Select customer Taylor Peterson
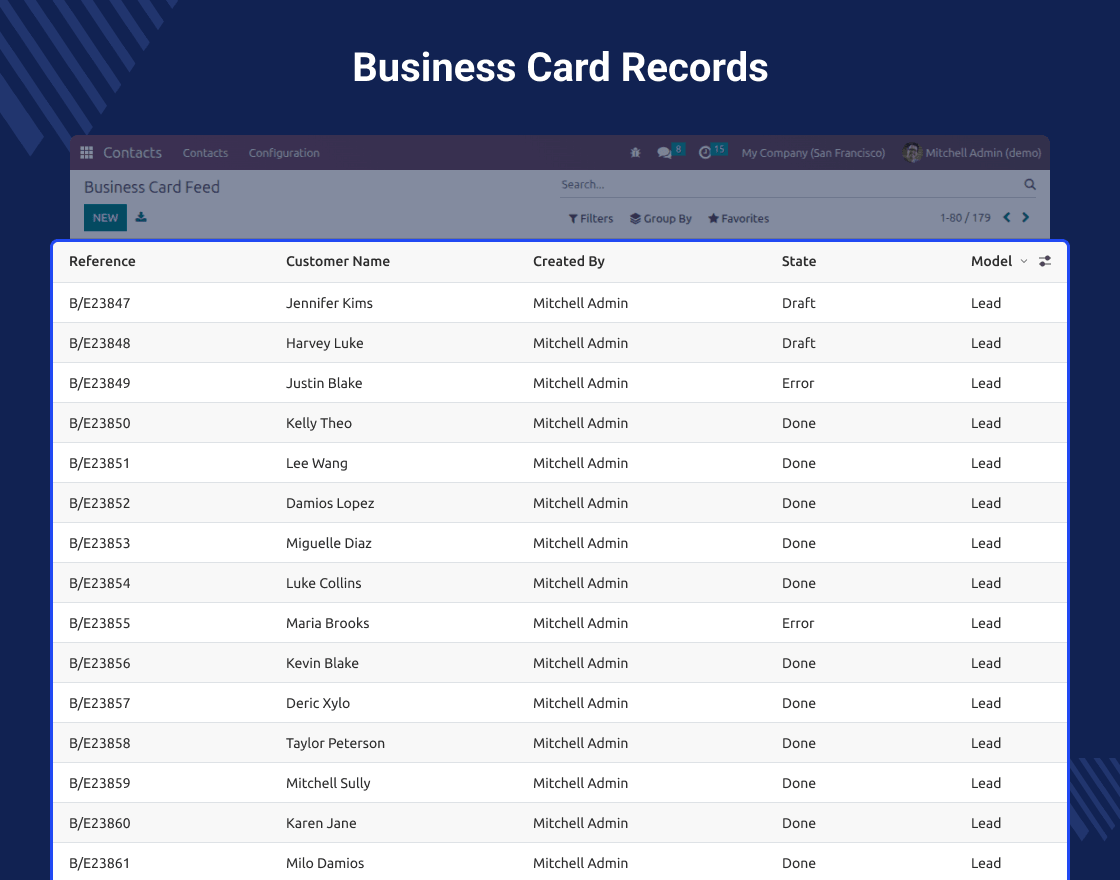1120x880 pixels. click(335, 743)
